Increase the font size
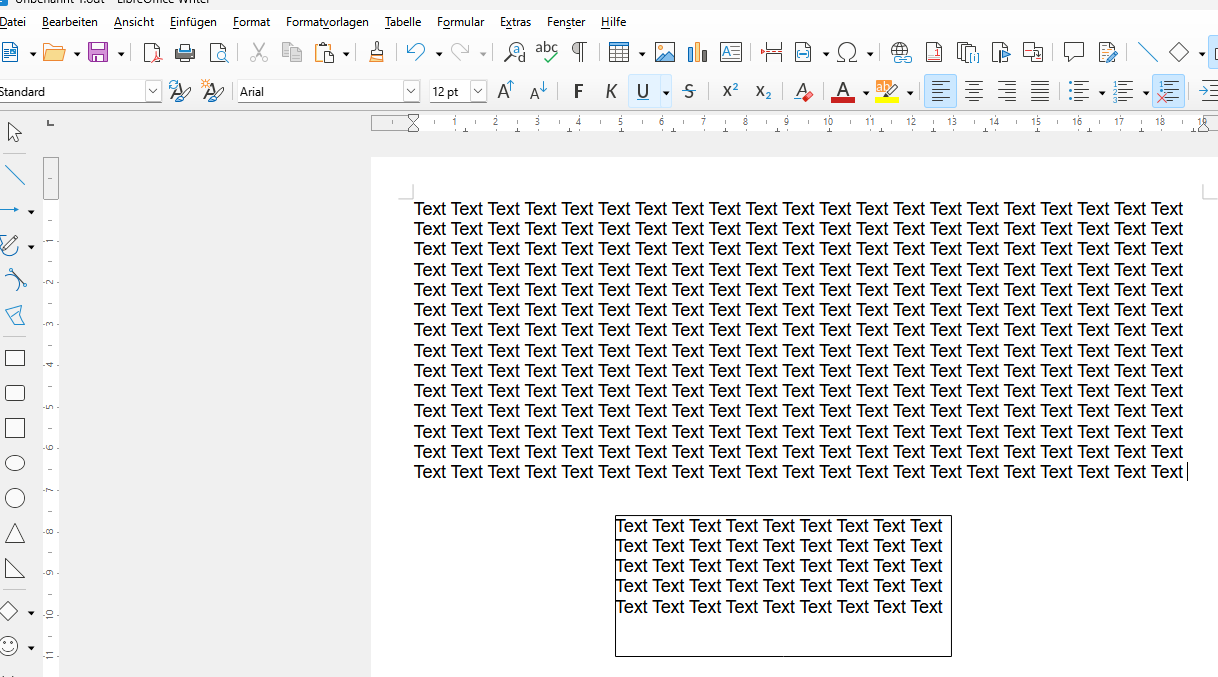The width and height of the screenshot is (1218, 677). (x=505, y=91)
